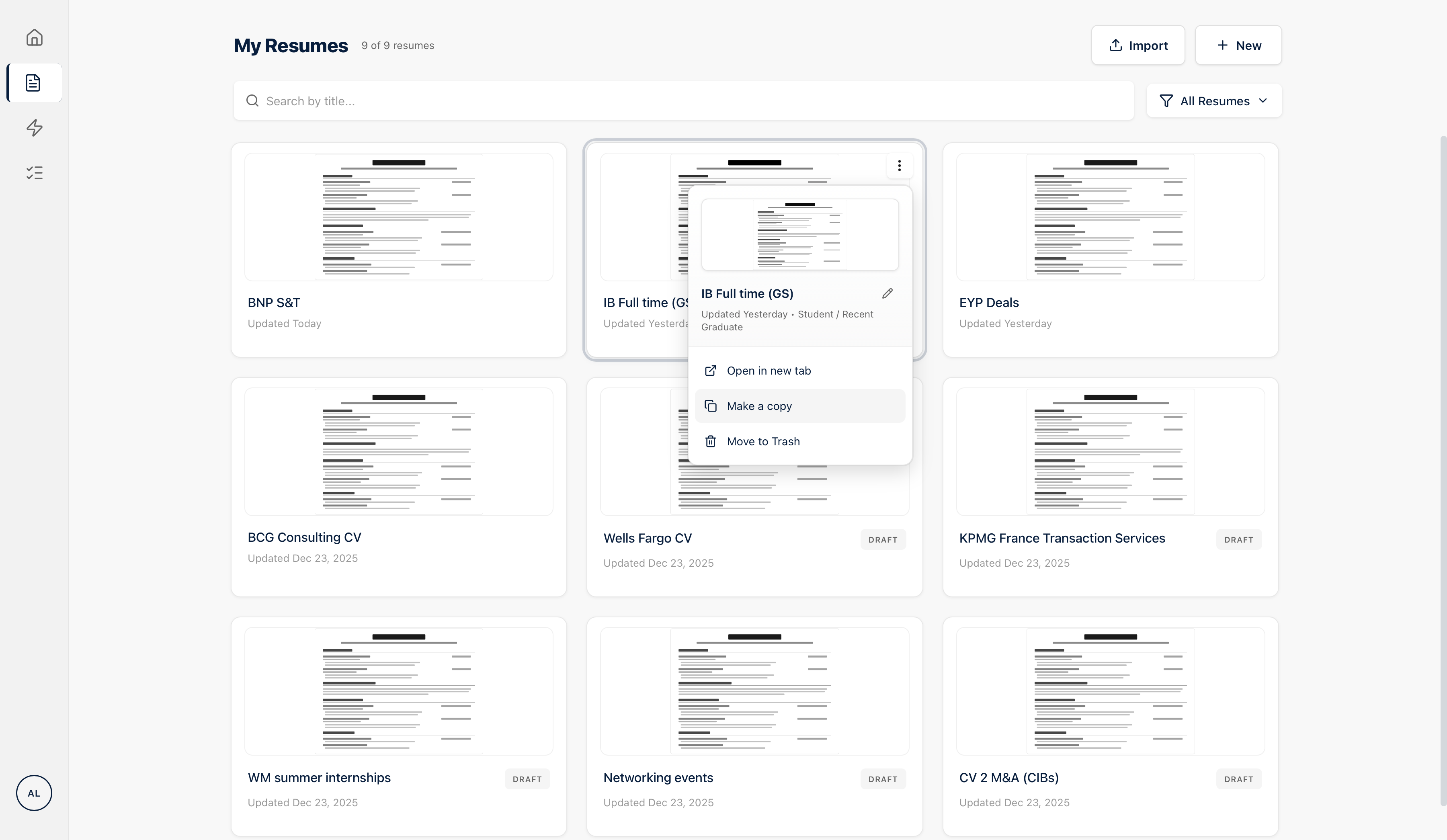Create a New resume
Viewport: 1447px width, 840px height.
pos(1238,45)
